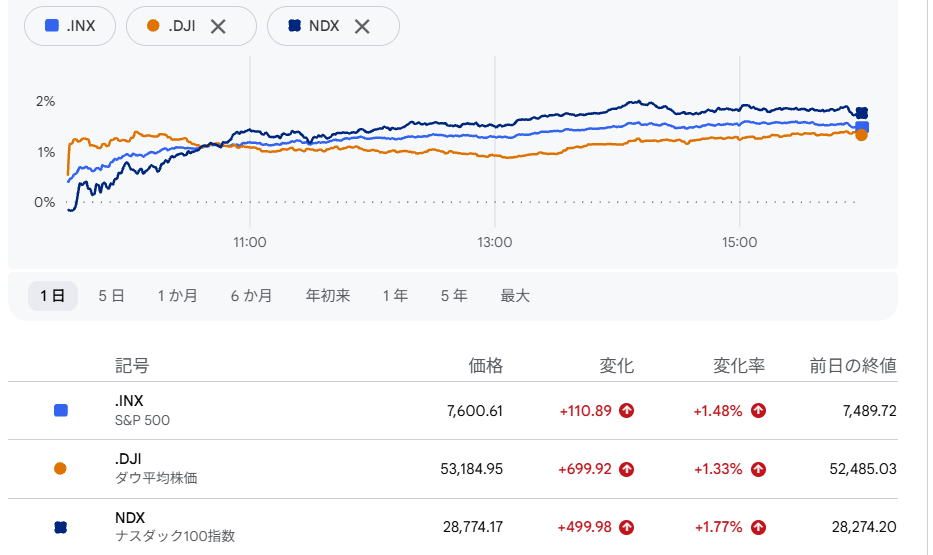Click the blue square icon in .INX row

click(61, 410)
